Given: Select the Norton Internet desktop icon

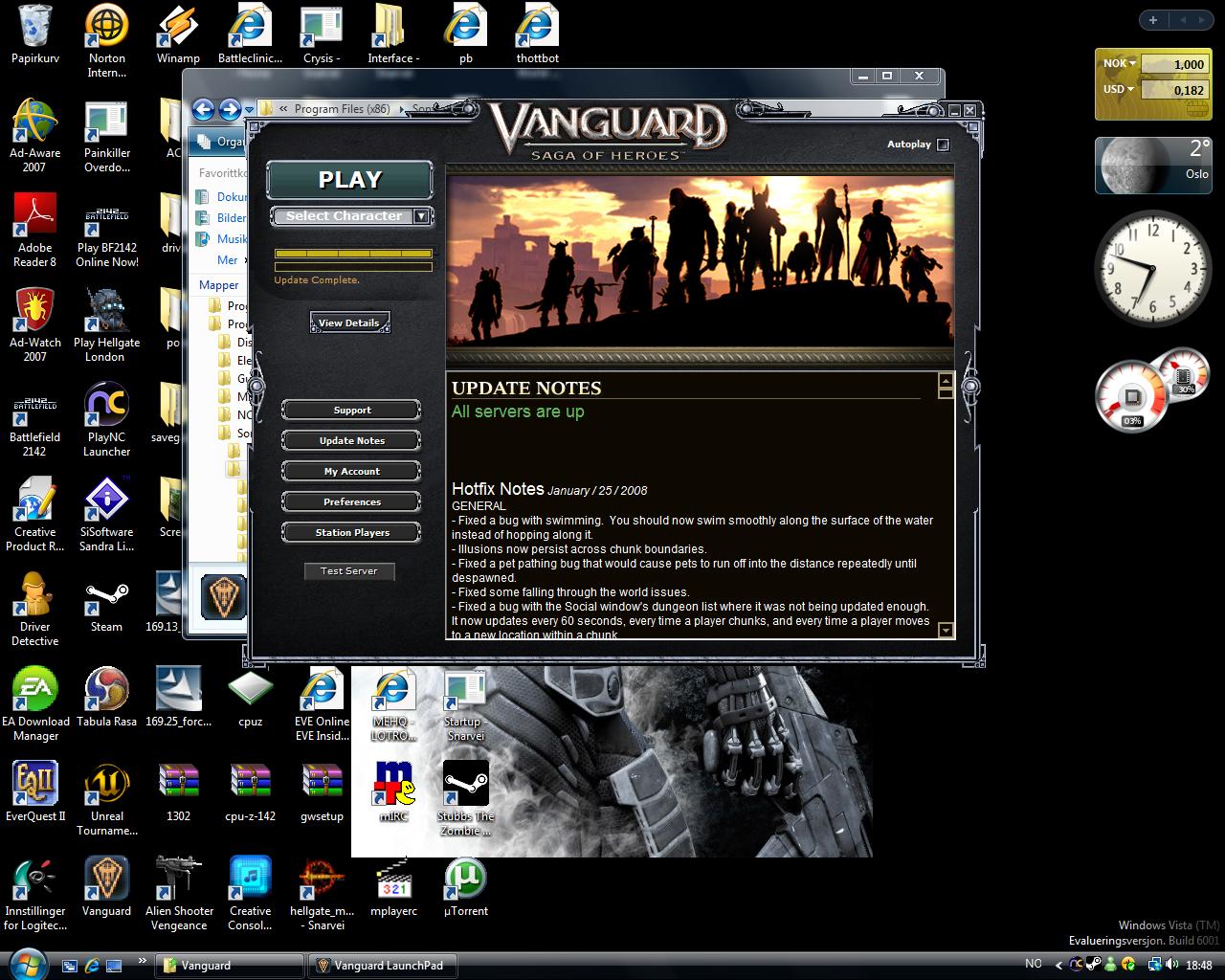Looking at the screenshot, I should point(106,42).
